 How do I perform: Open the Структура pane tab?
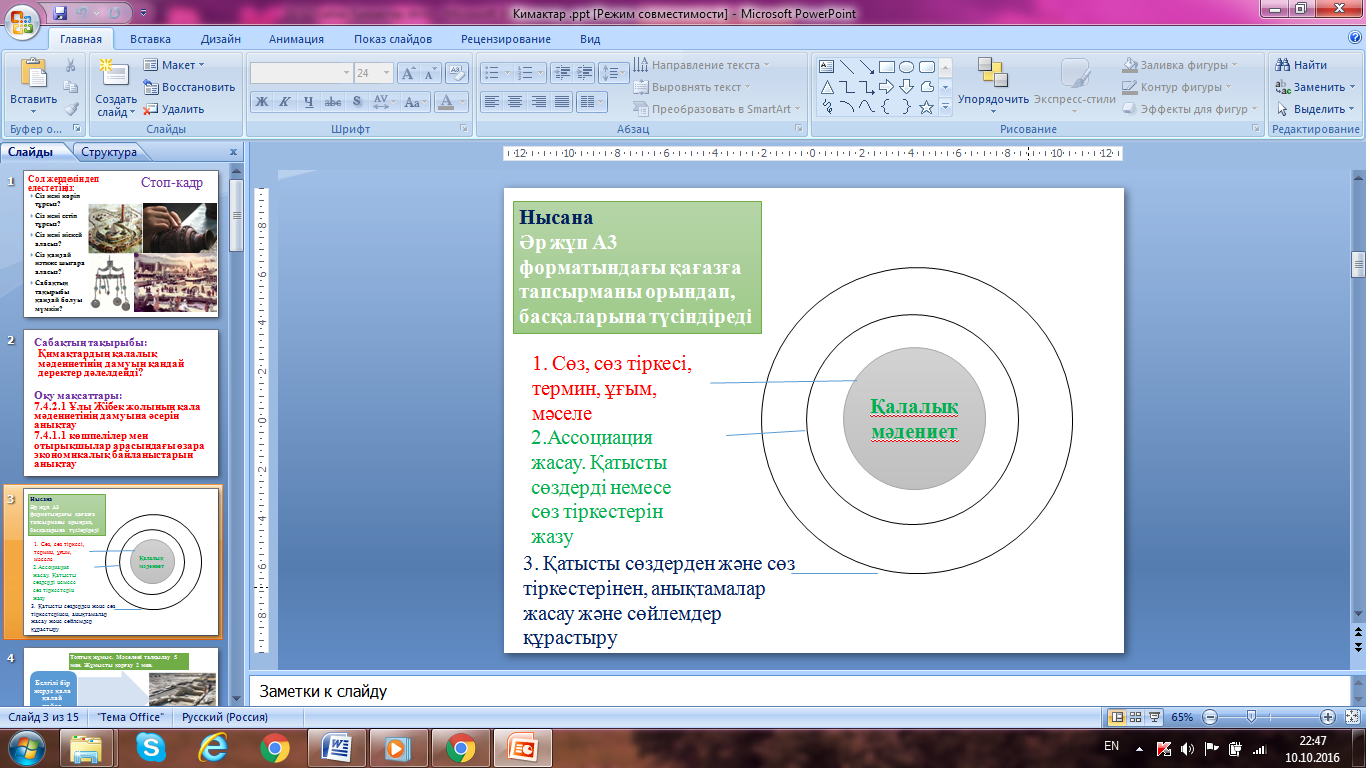coord(109,152)
